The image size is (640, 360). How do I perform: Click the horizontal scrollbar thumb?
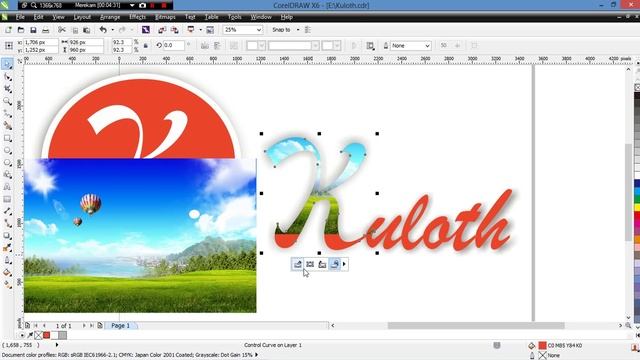(476, 325)
